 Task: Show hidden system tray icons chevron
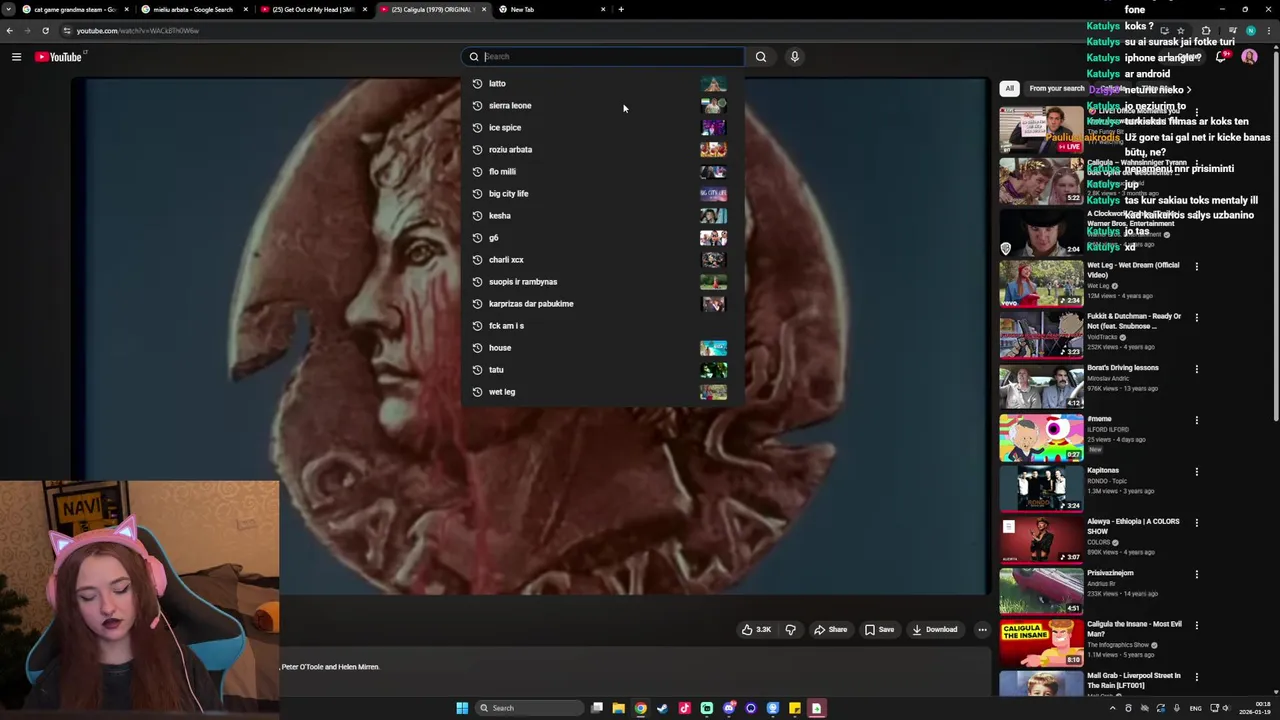pos(1112,708)
